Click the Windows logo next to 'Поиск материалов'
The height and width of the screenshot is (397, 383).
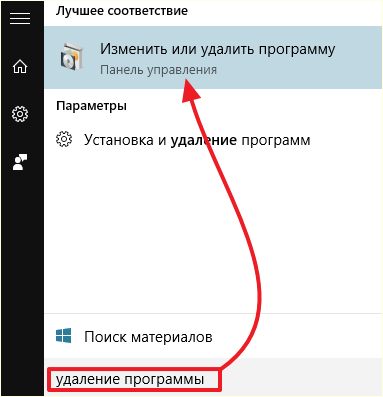(64, 336)
